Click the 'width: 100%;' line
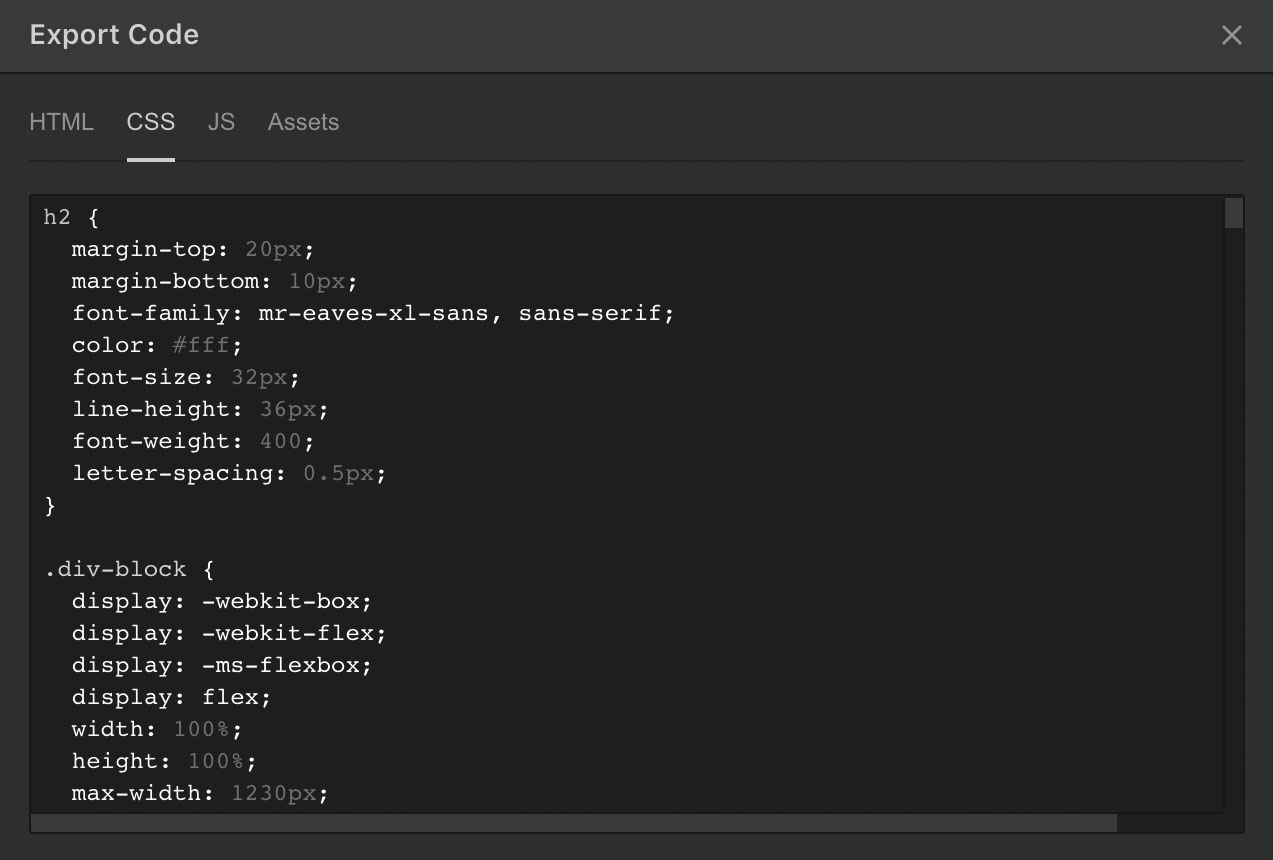Image resolution: width=1273 pixels, height=860 pixels. click(157, 729)
